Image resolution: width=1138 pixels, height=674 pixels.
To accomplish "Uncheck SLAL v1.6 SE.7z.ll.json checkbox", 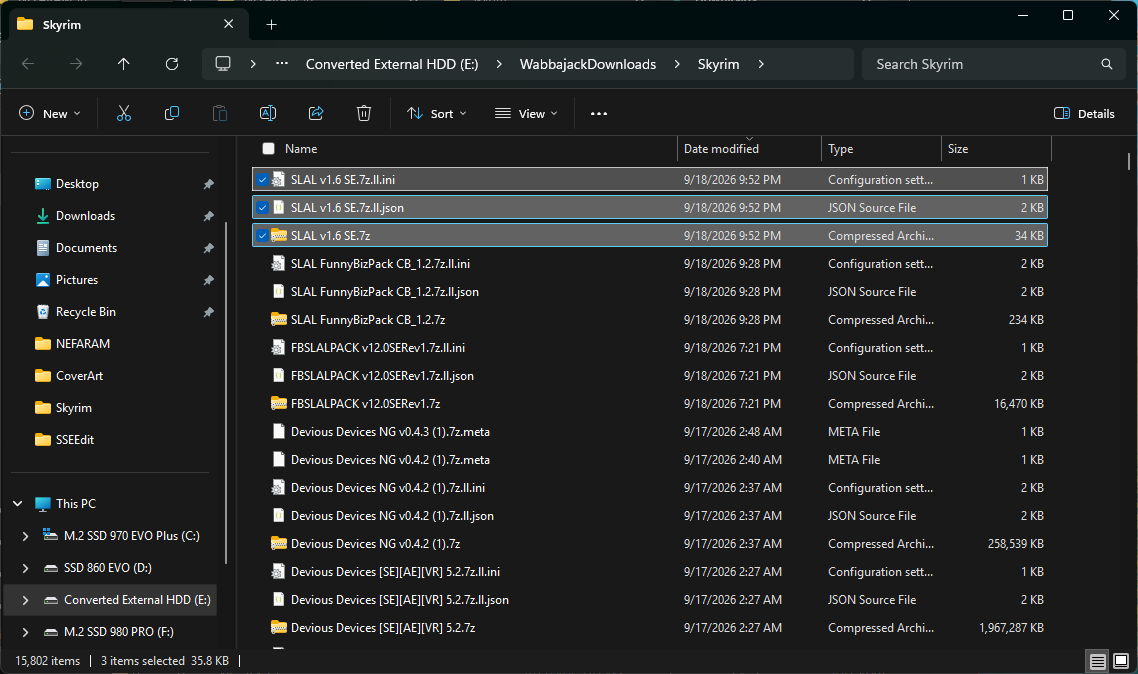I will tap(263, 207).
